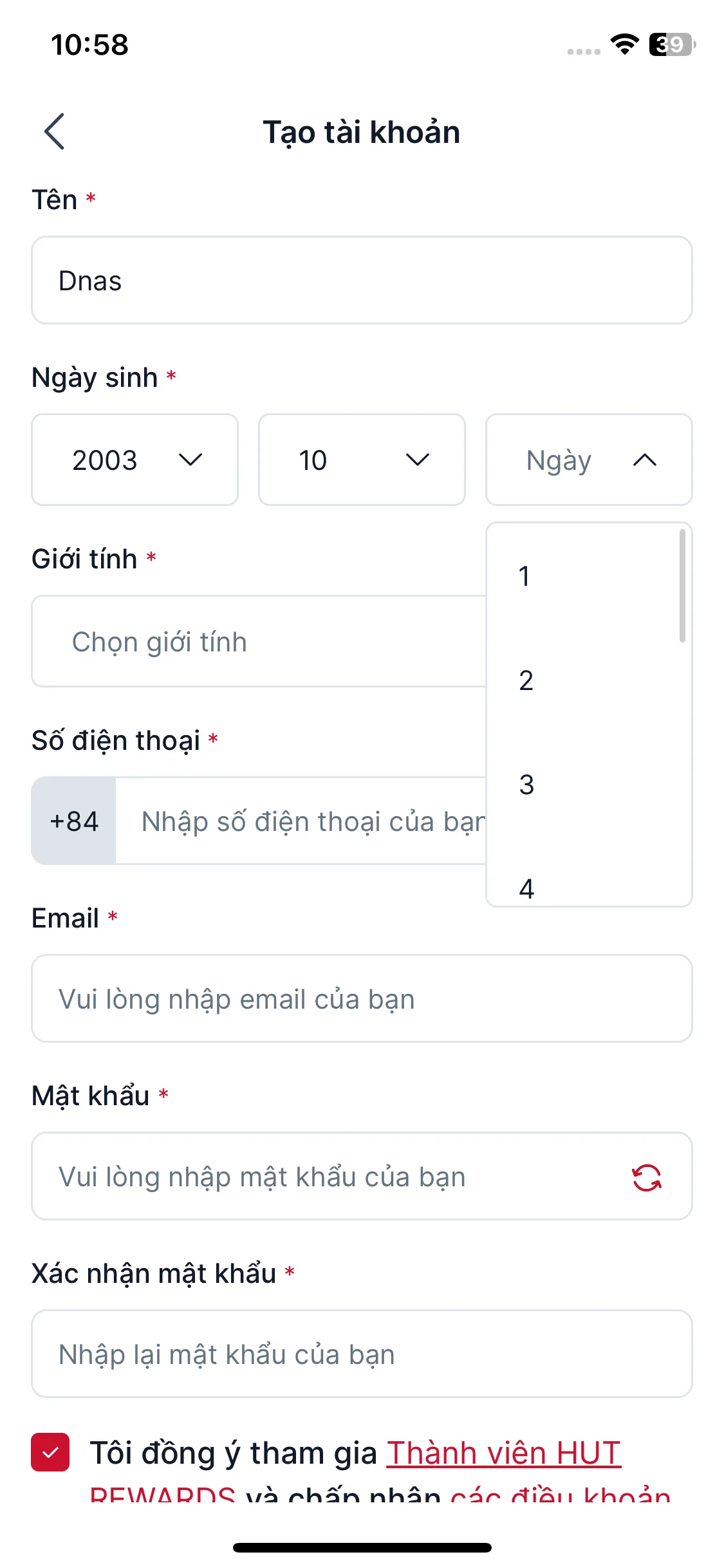Tap the +84 country code button

pos(74,821)
